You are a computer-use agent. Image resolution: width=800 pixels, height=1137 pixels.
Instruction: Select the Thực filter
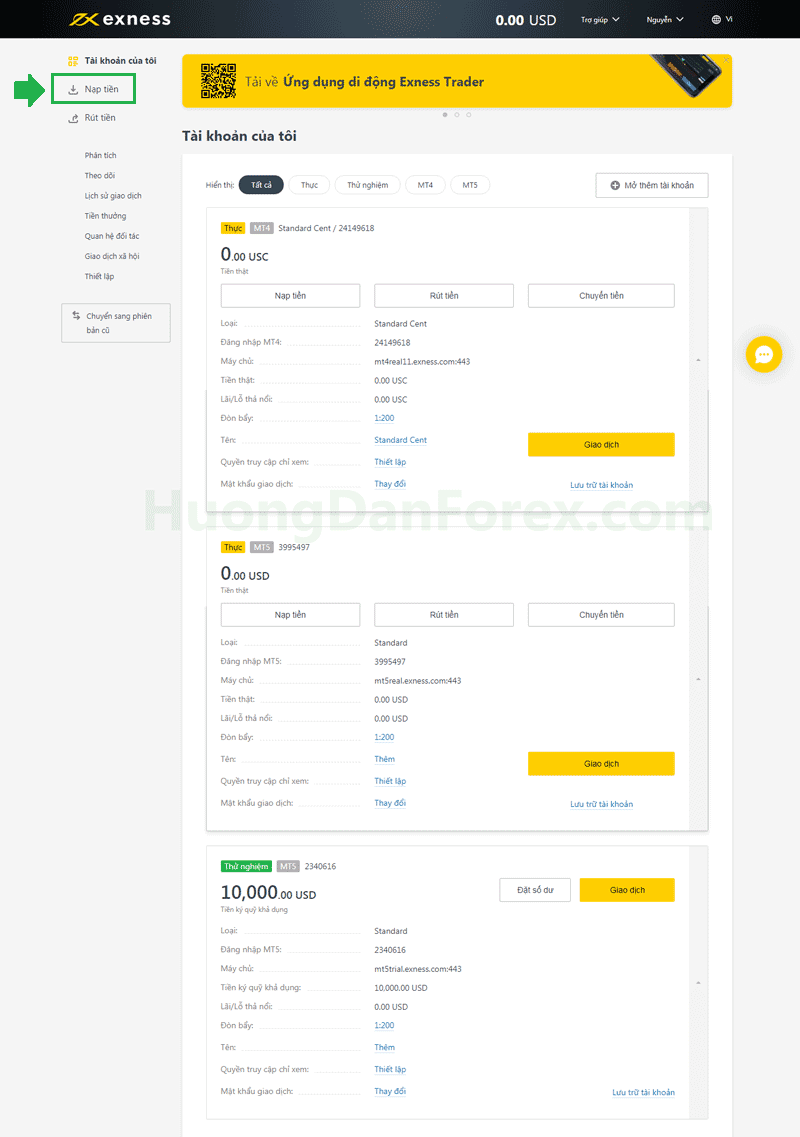pyautogui.click(x=310, y=185)
